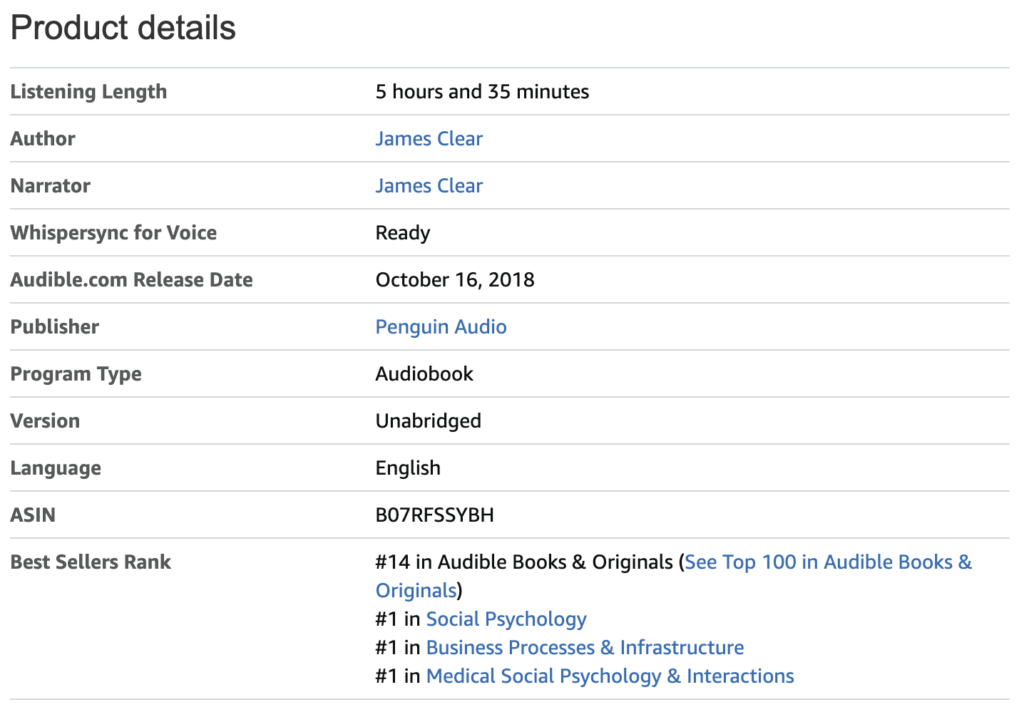Click the Listening Length label

point(89,92)
